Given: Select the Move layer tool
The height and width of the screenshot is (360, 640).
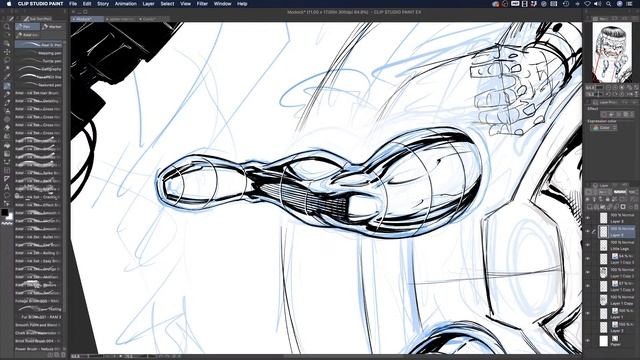Looking at the screenshot, I should (x=7, y=52).
